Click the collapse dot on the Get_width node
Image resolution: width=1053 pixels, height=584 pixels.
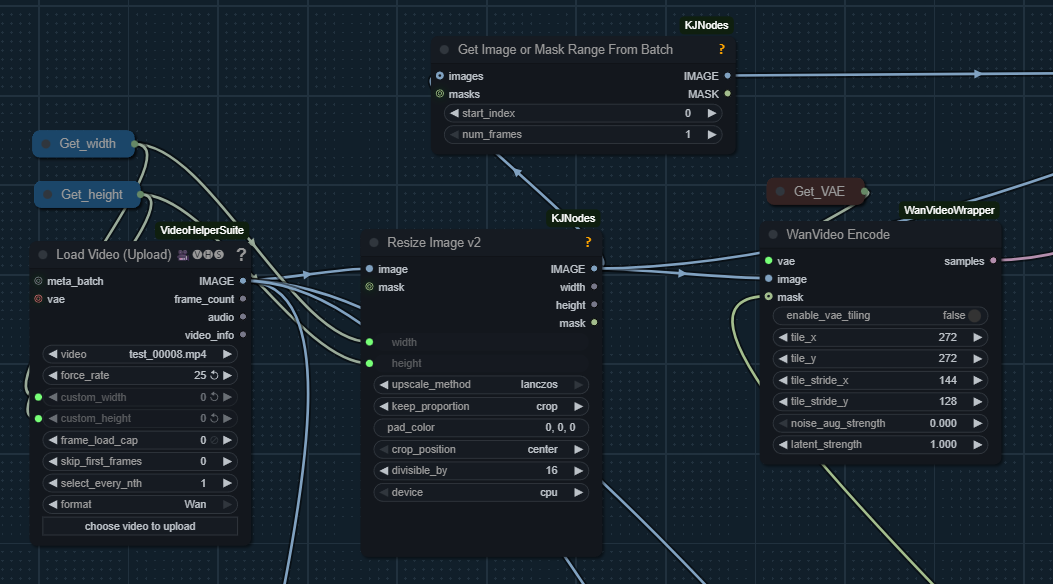[x=46, y=144]
